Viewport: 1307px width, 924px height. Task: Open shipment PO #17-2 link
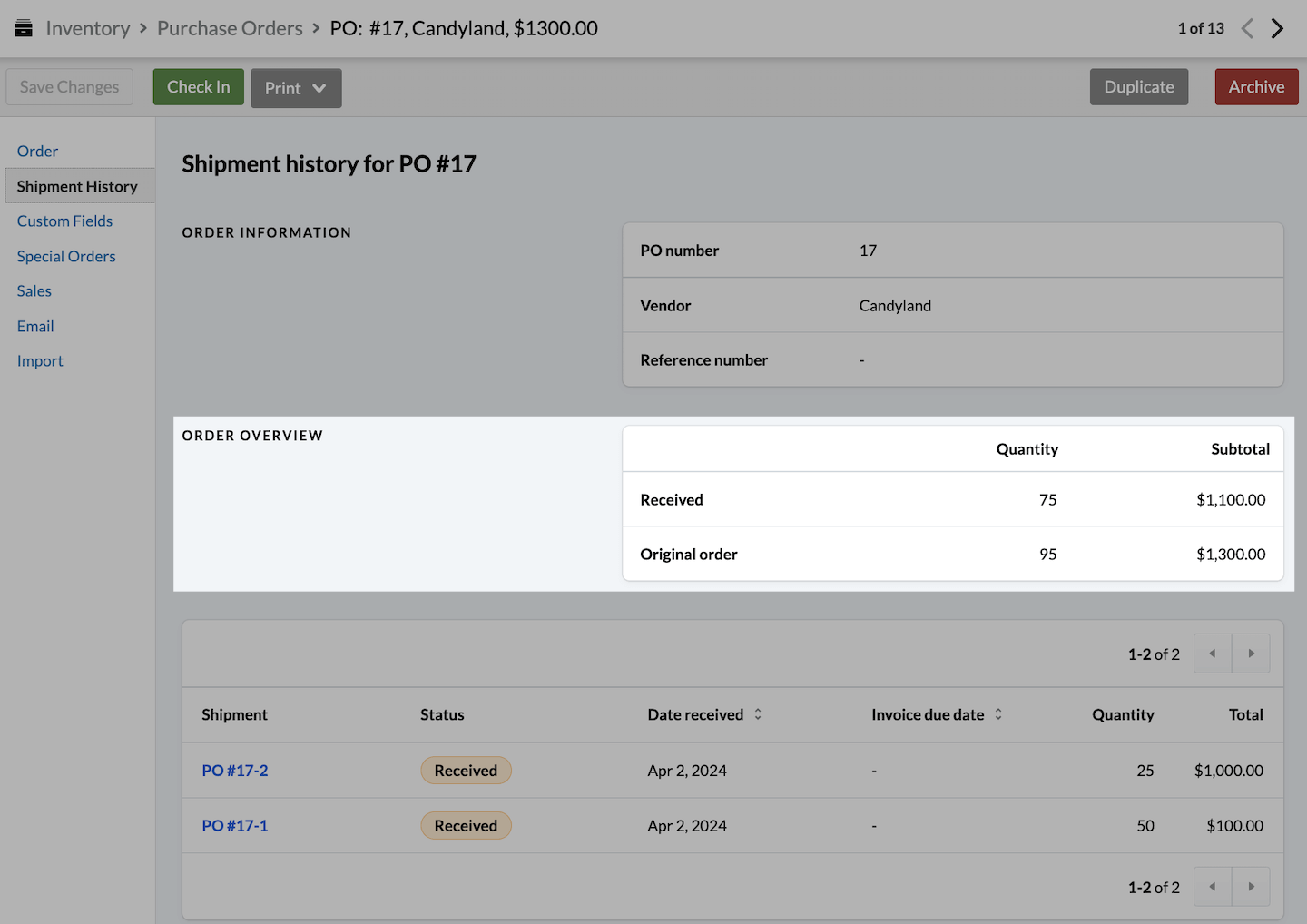click(235, 771)
